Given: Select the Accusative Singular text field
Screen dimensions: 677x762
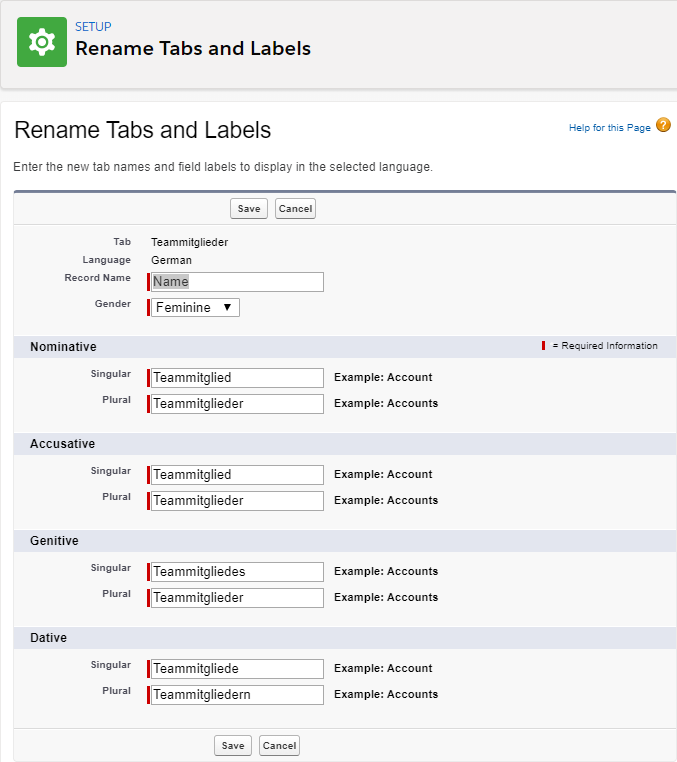Looking at the screenshot, I should (237, 475).
